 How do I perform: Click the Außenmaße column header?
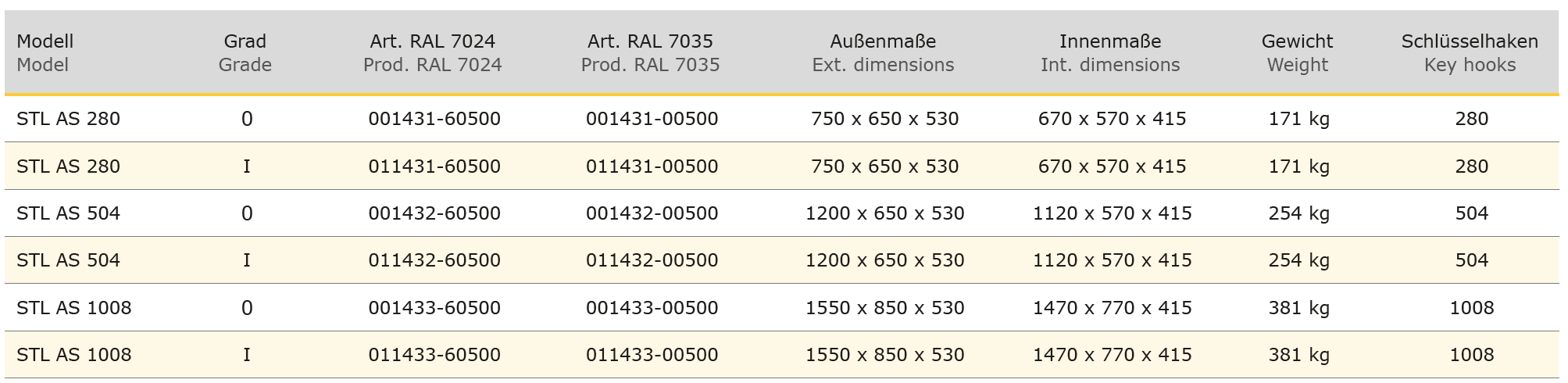point(884,53)
